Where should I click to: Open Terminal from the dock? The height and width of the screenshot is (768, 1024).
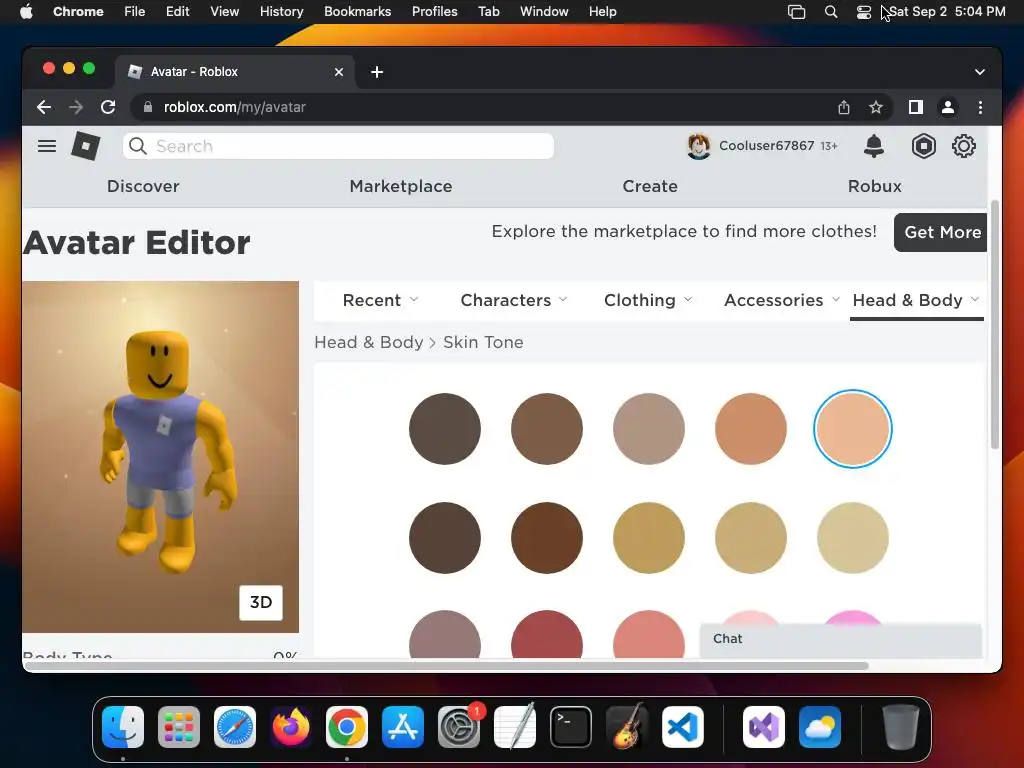click(571, 726)
